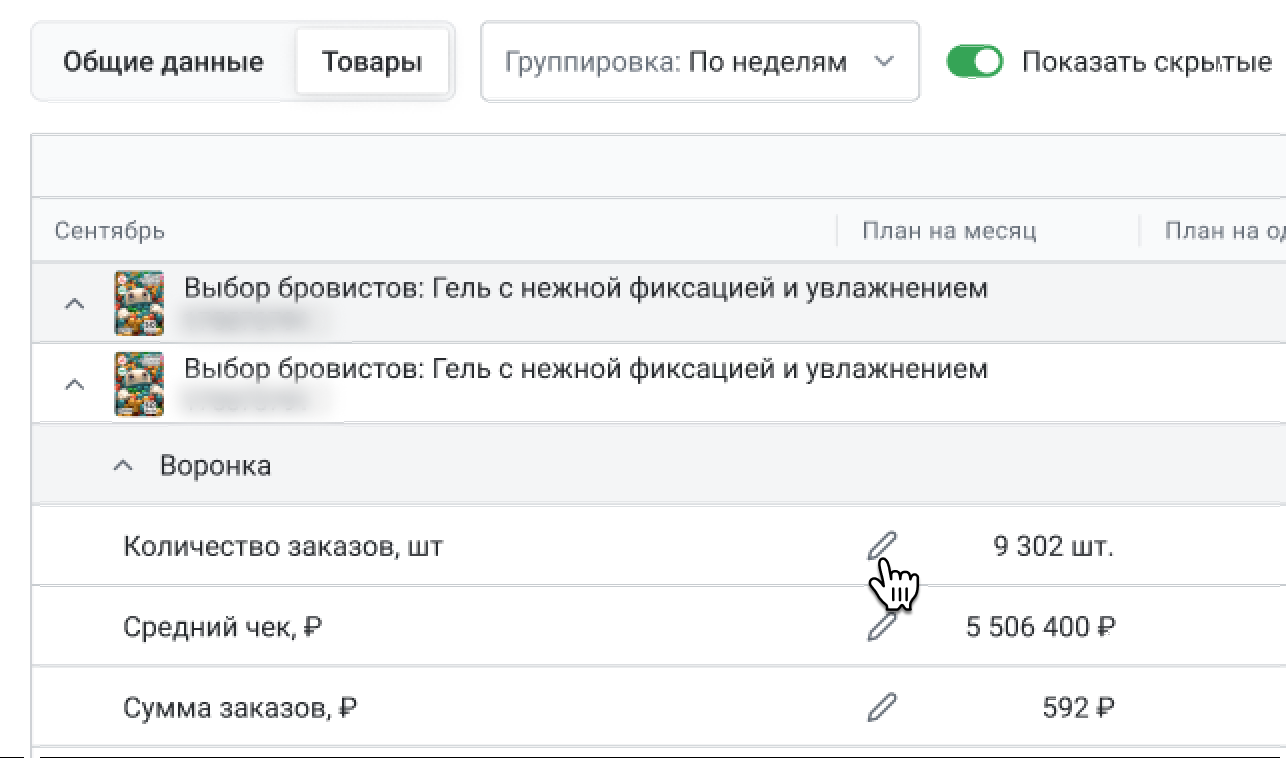This screenshot has width=1286, height=758.
Task: Switch to the Общие данные tab
Action: point(163,62)
